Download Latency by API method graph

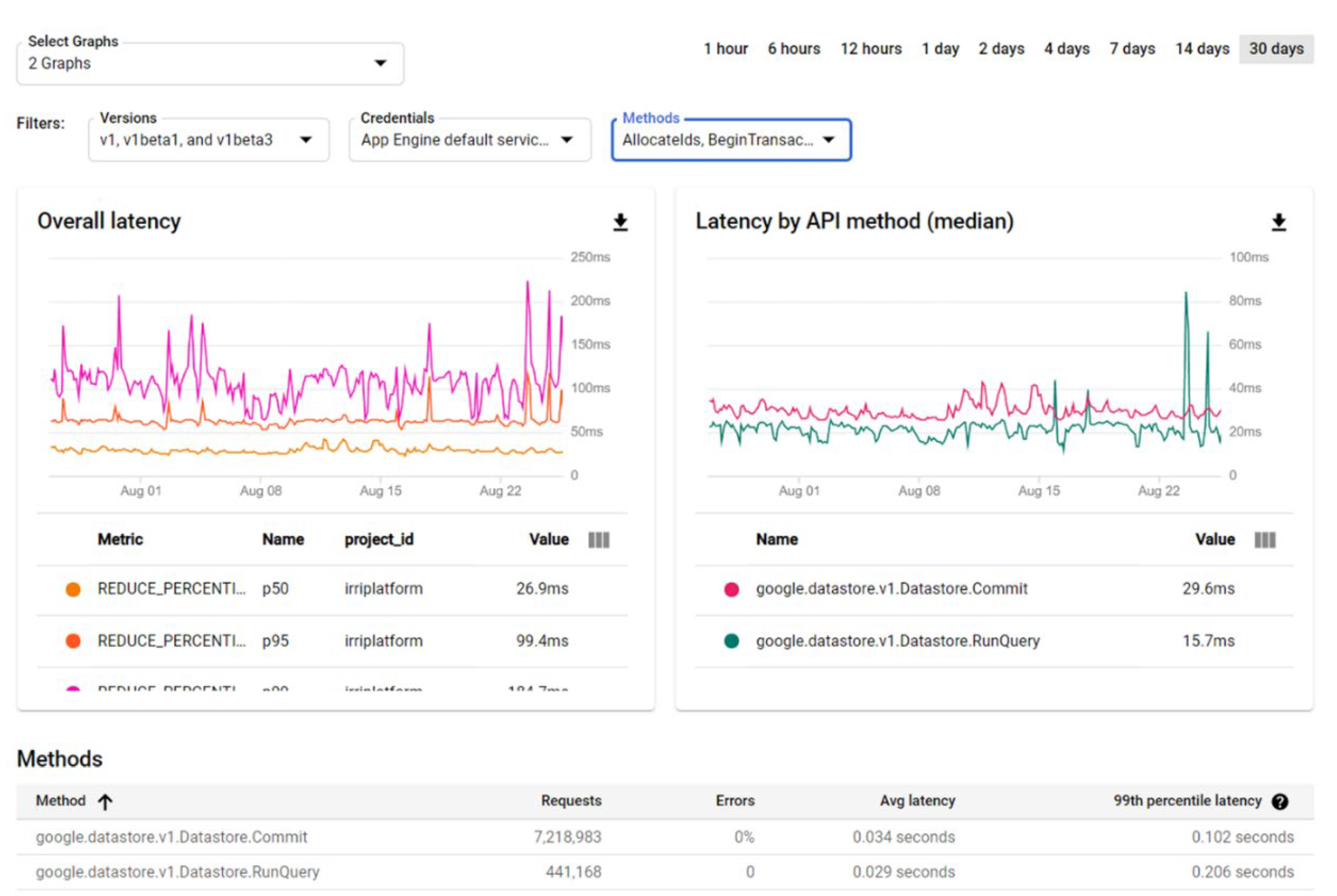coord(1279,222)
